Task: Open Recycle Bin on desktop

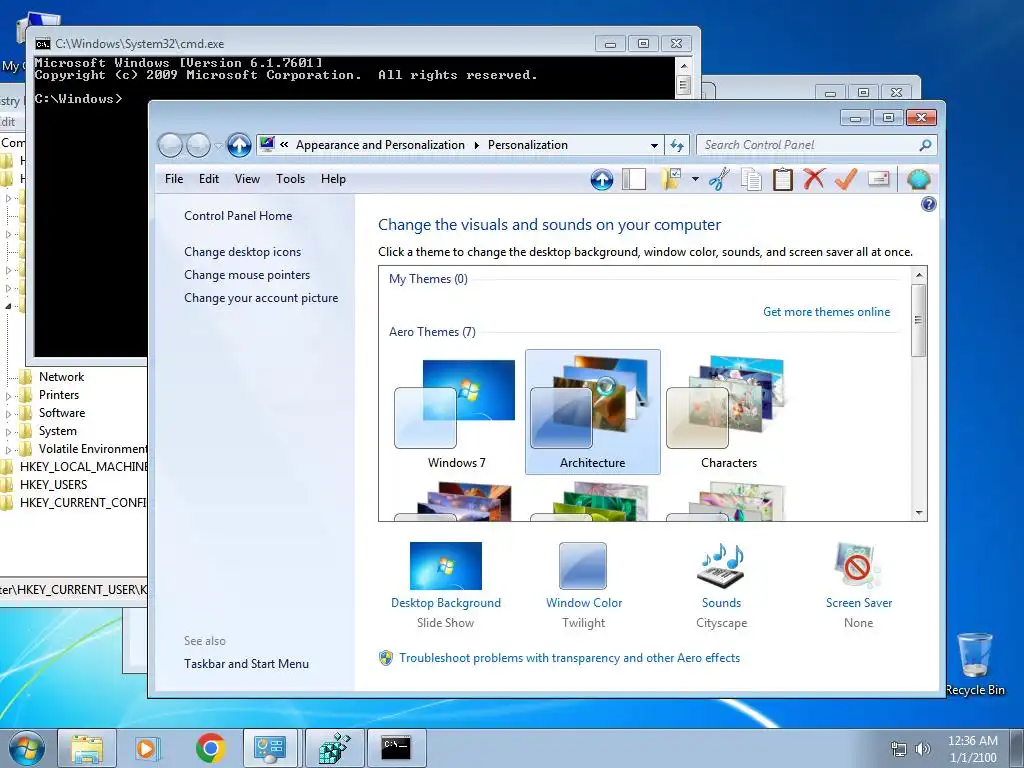Action: click(975, 664)
